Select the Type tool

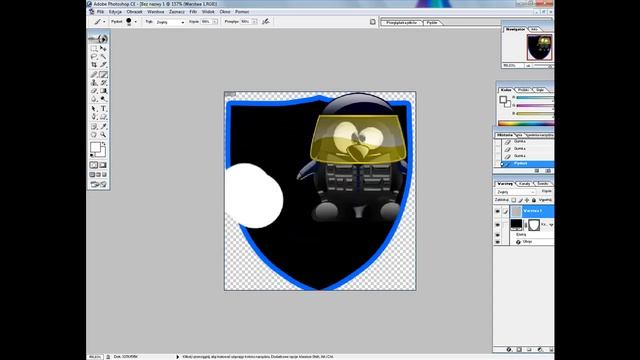(103, 109)
